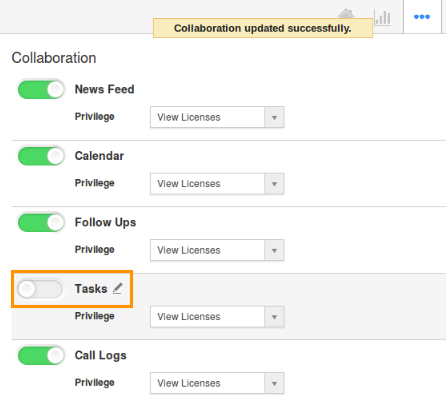Expand the Calendar privilege dropdown arrow
The height and width of the screenshot is (404, 446).
(x=274, y=184)
